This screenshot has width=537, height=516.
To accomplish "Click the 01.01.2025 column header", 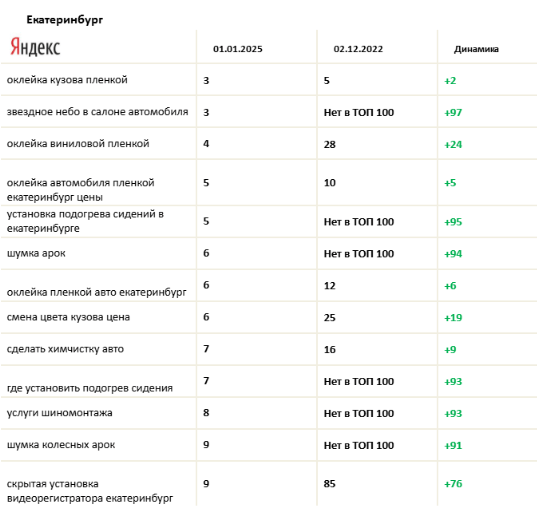I will [x=238, y=49].
